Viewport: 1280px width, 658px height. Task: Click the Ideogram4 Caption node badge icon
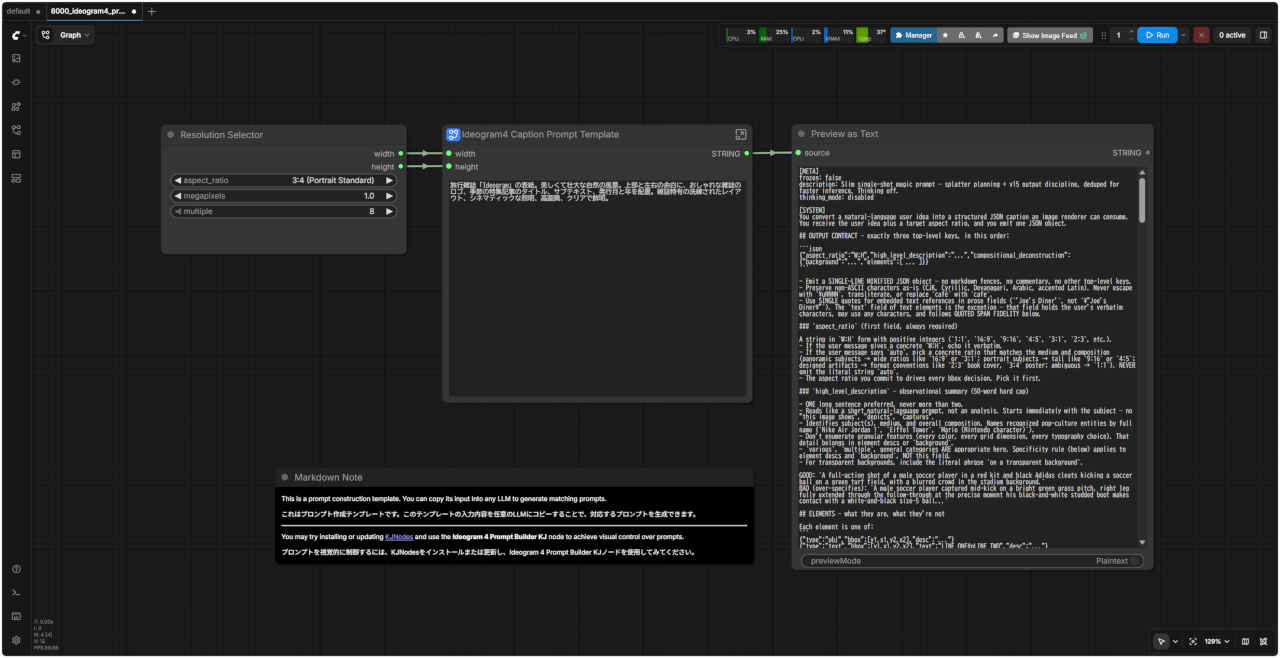tap(453, 134)
